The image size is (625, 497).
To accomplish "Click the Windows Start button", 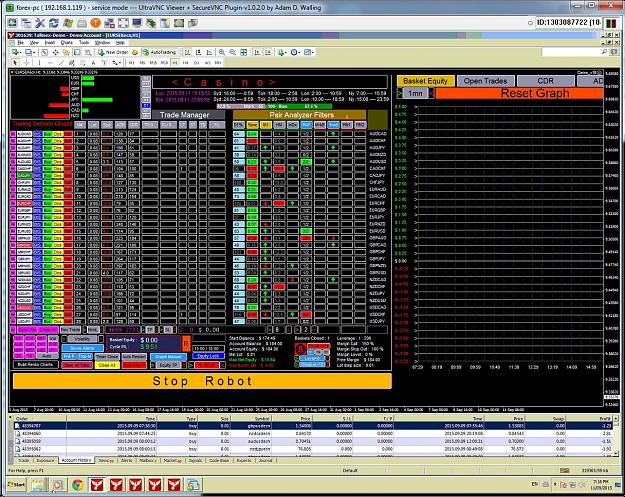I will coord(17,485).
